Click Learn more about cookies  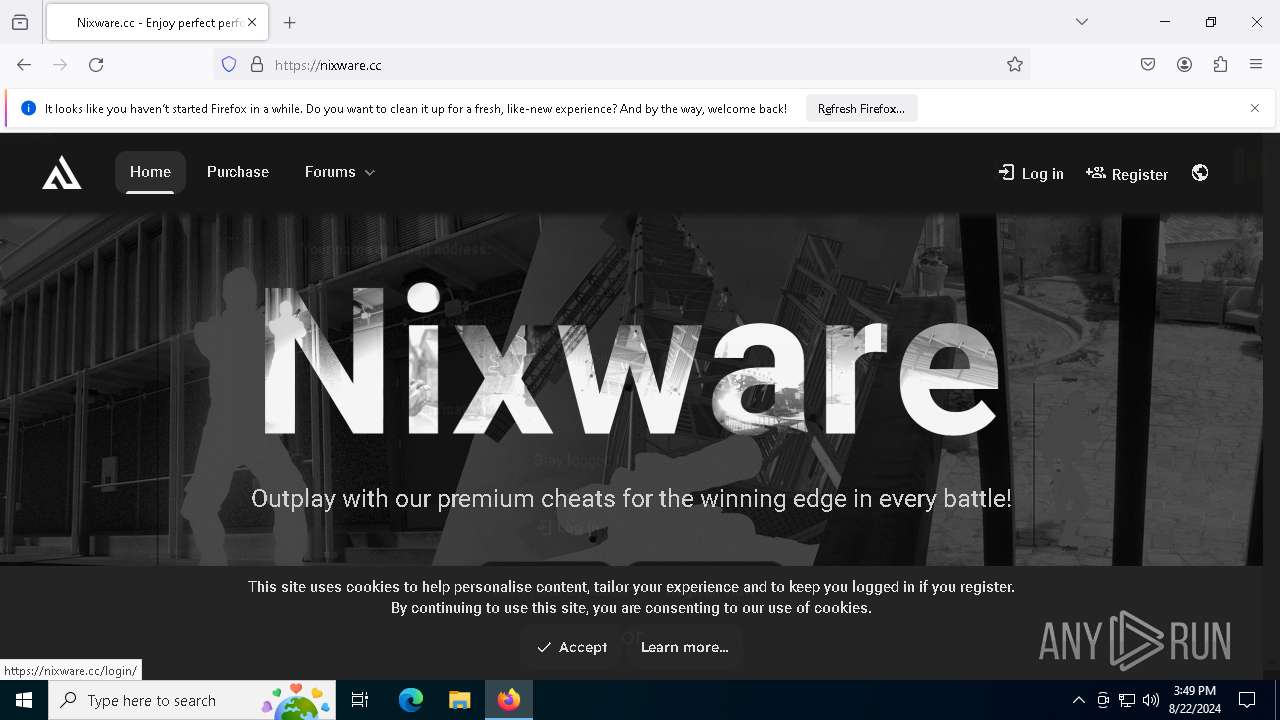[x=684, y=647]
